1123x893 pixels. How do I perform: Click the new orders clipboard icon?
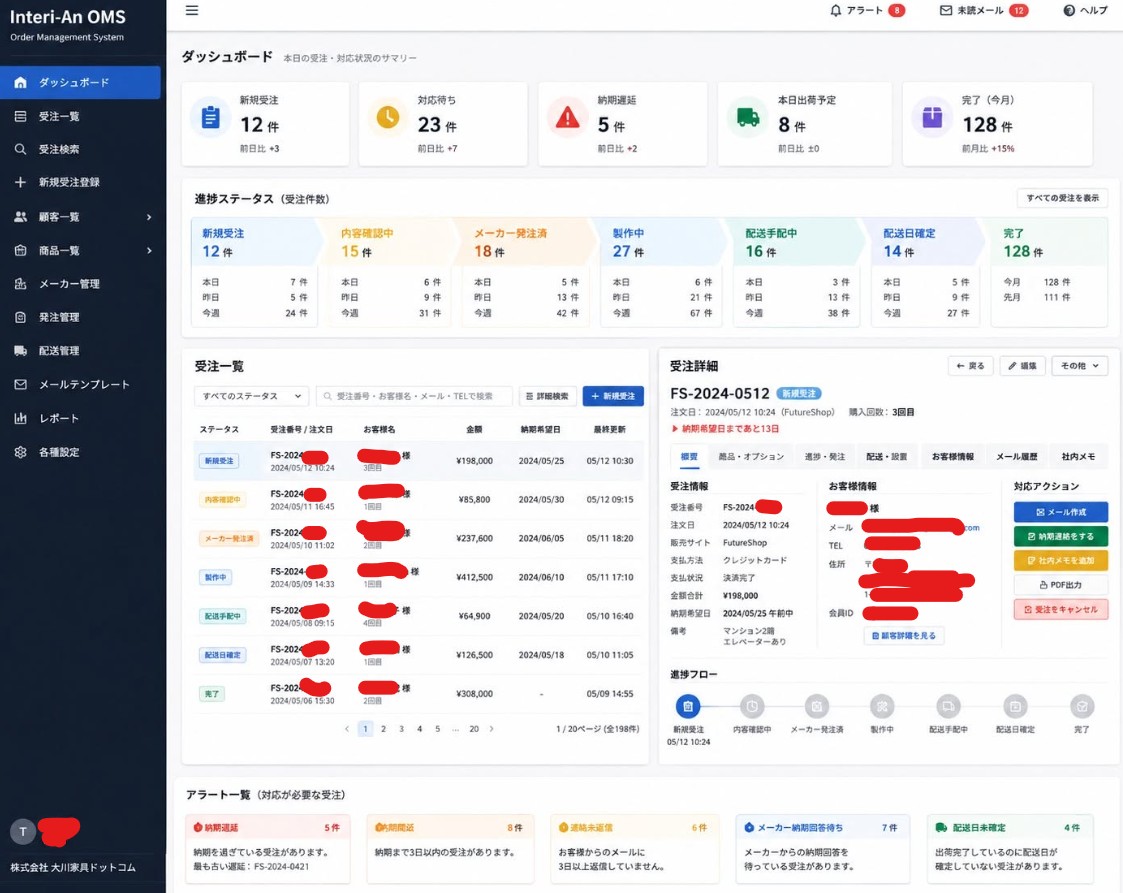pos(211,117)
